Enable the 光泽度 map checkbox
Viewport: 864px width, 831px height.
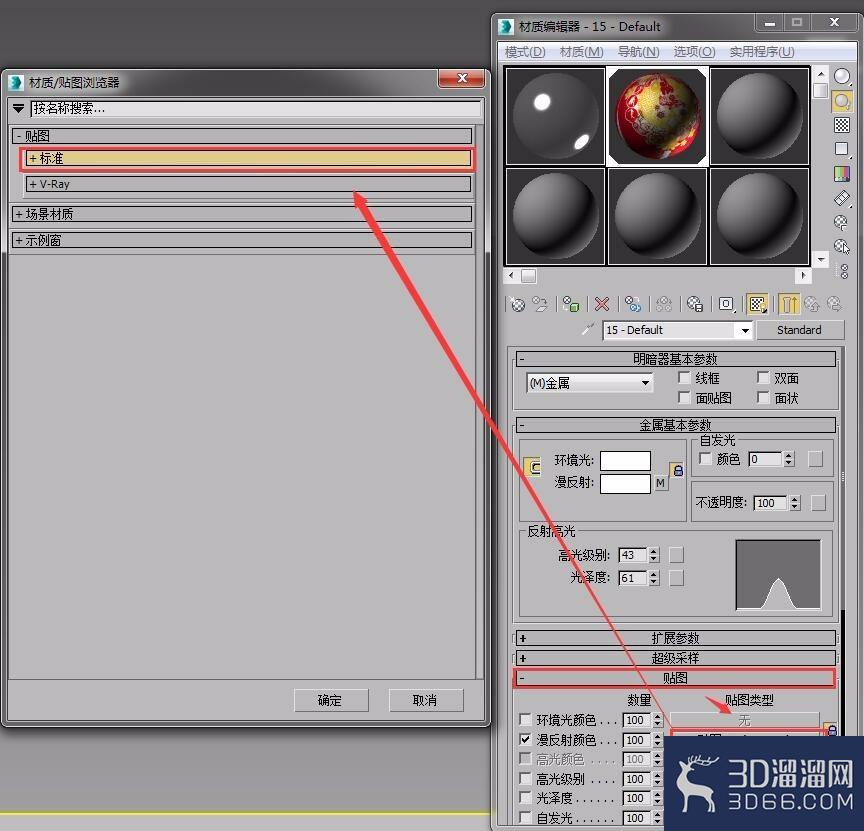pos(526,798)
